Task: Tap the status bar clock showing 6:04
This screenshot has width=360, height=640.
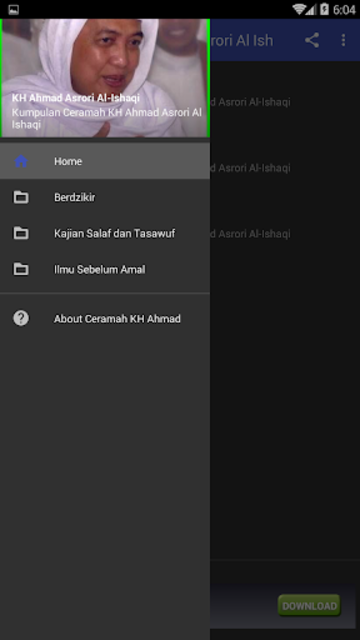Action: (344, 10)
